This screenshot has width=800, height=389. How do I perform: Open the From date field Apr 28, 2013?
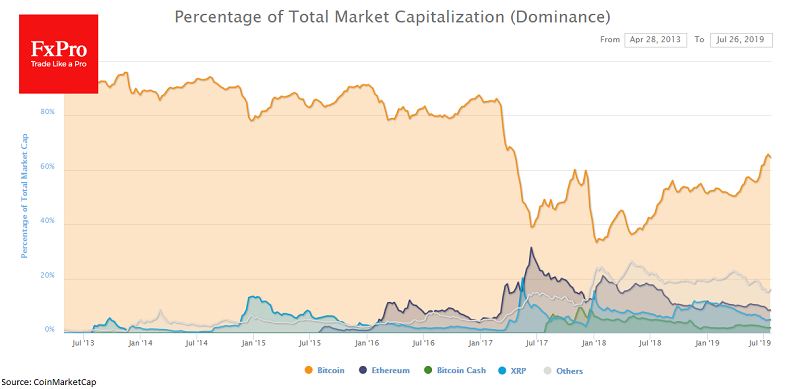(656, 40)
